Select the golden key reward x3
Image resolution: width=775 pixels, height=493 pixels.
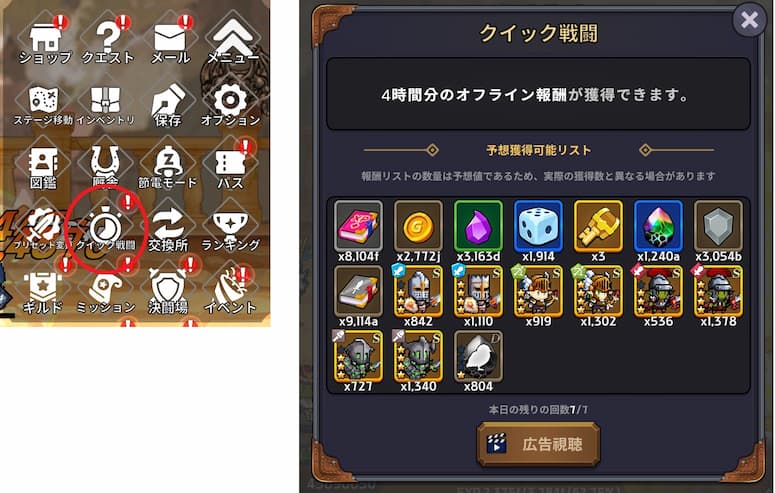(598, 231)
